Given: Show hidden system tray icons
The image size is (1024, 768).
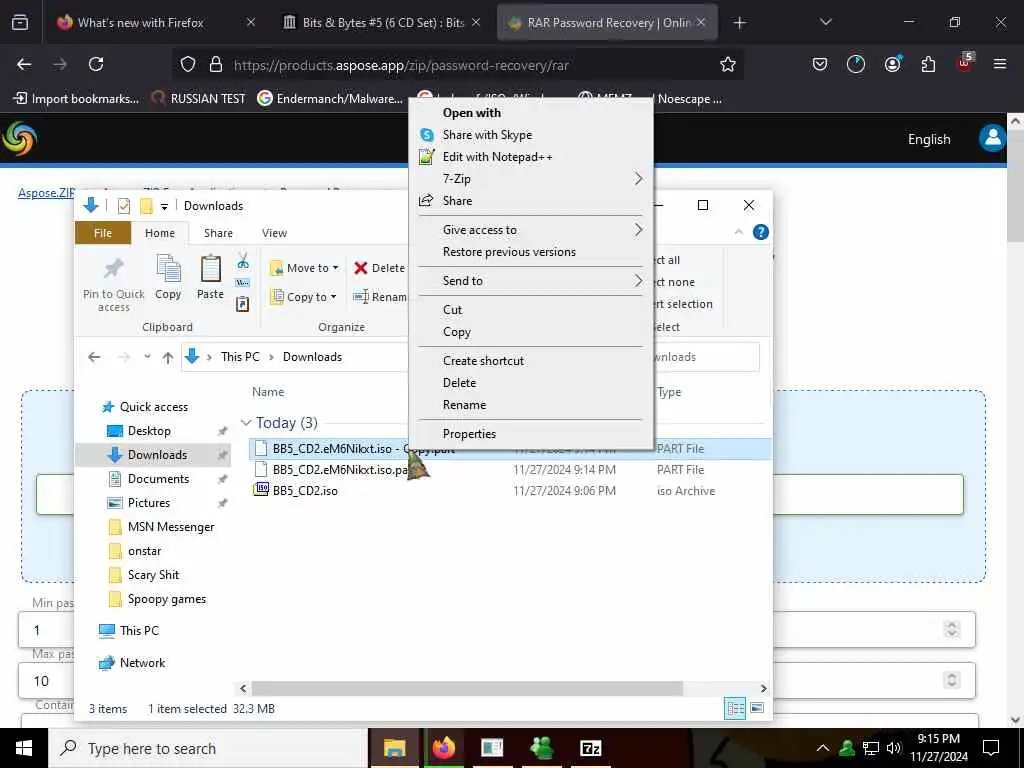Looking at the screenshot, I should 823,748.
